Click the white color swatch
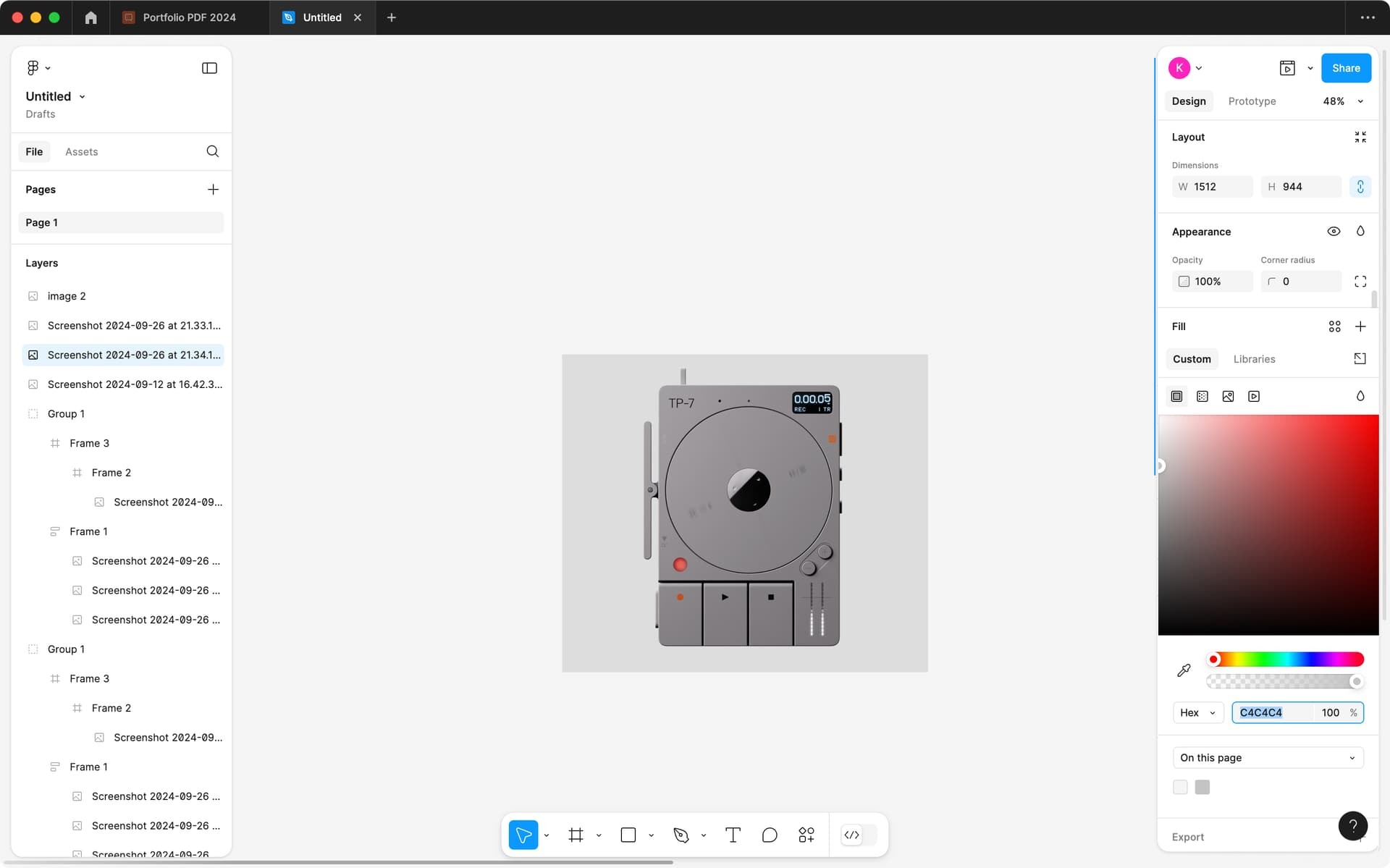Viewport: 1390px width, 868px height. [1180, 787]
